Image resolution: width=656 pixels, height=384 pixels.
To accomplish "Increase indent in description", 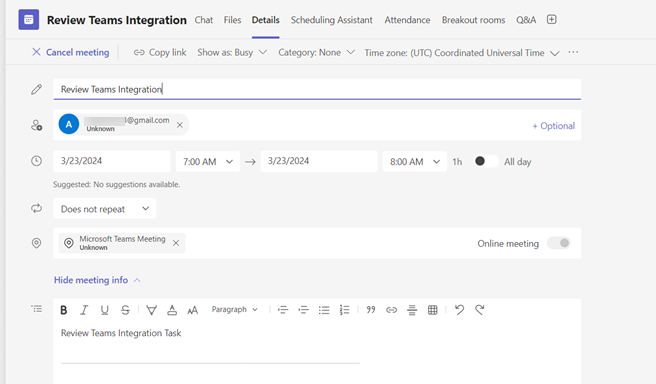I will click(303, 310).
